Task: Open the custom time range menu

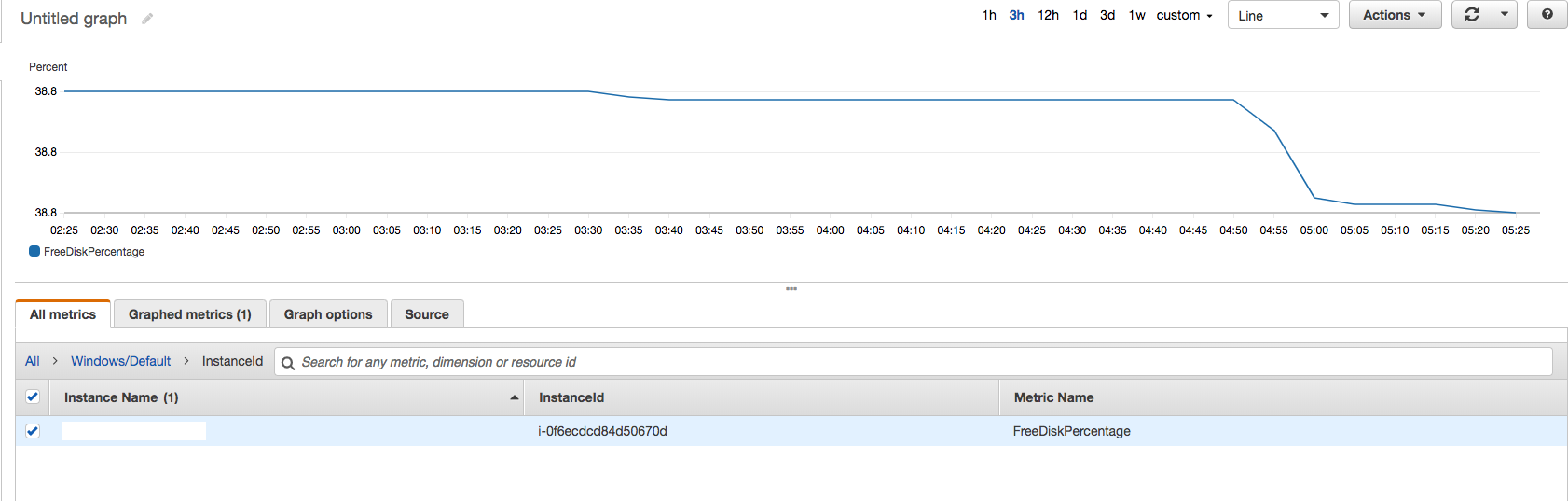Action: [1184, 15]
